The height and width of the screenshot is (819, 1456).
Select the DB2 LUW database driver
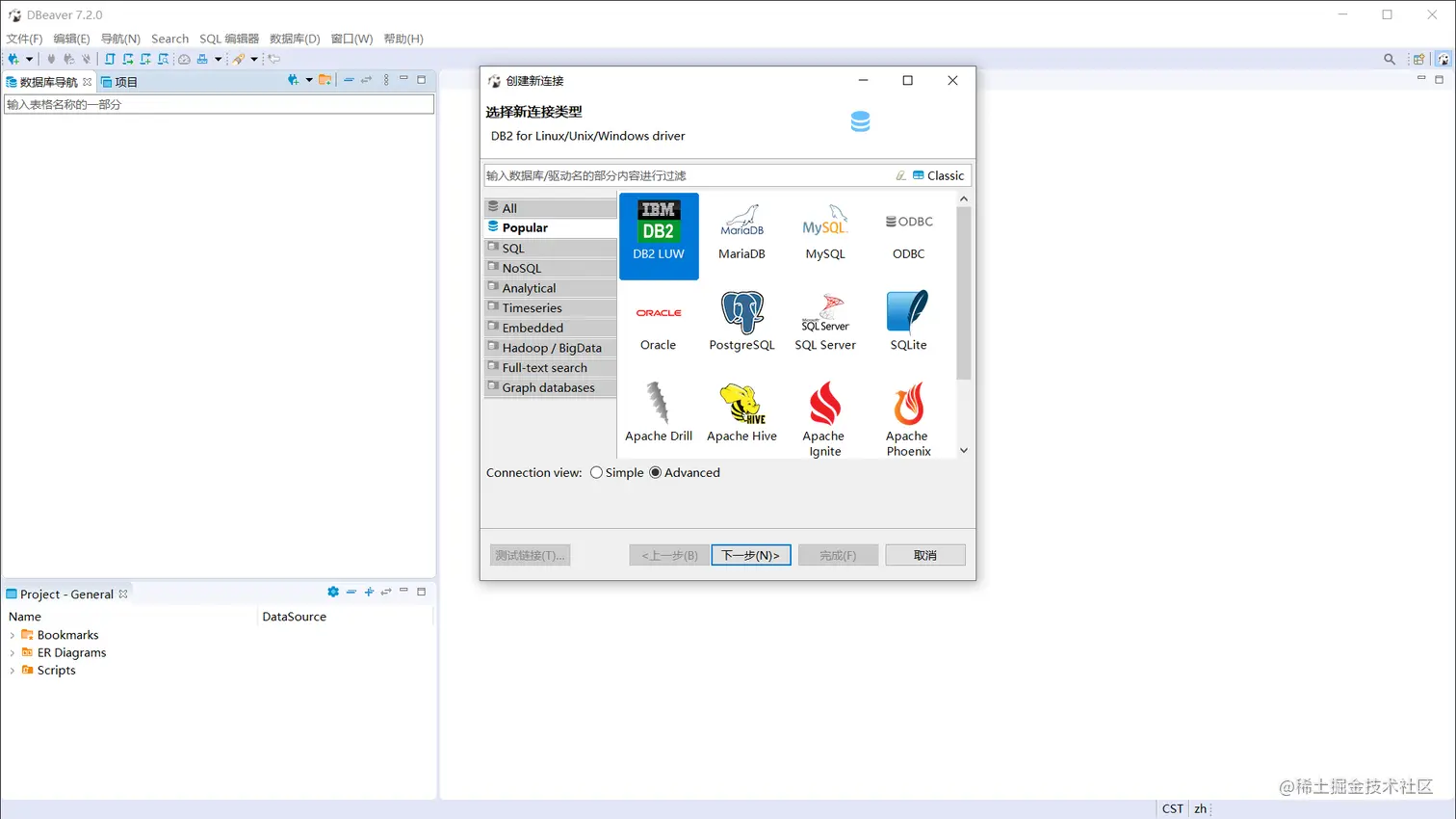tap(659, 236)
